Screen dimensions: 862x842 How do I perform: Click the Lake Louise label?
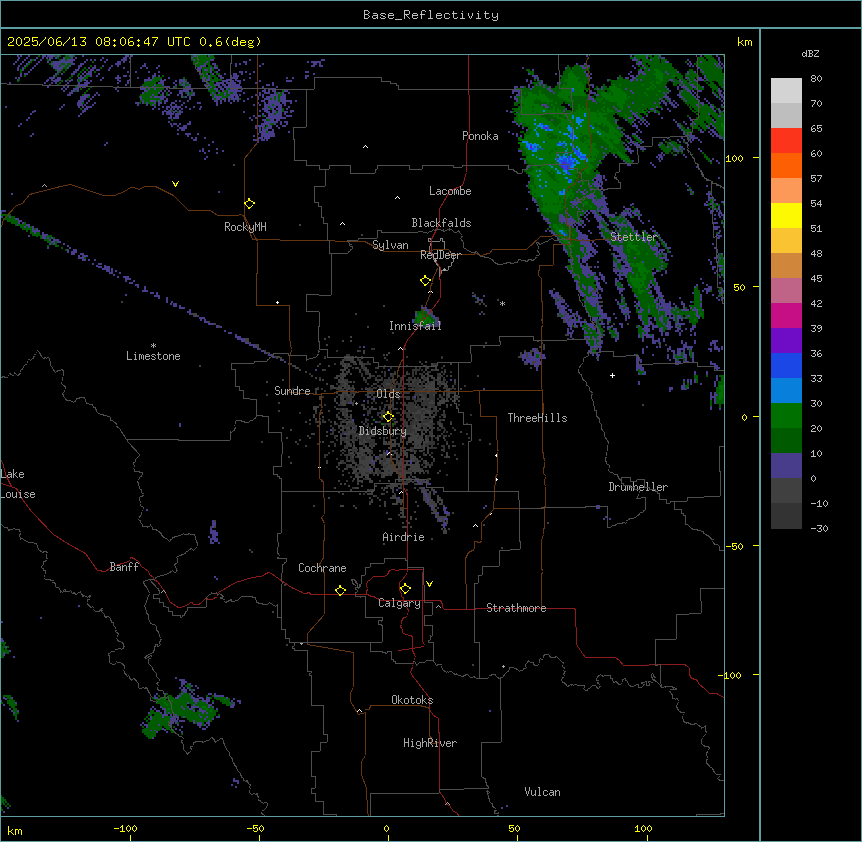18,484
